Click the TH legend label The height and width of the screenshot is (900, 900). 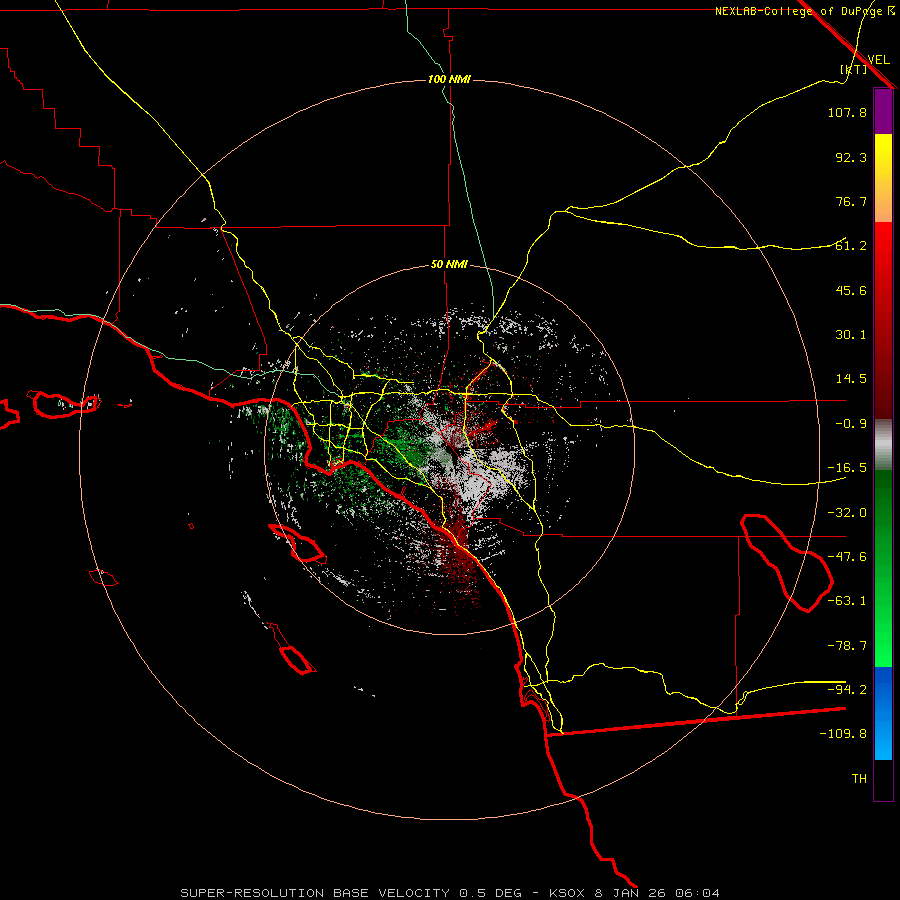859,779
